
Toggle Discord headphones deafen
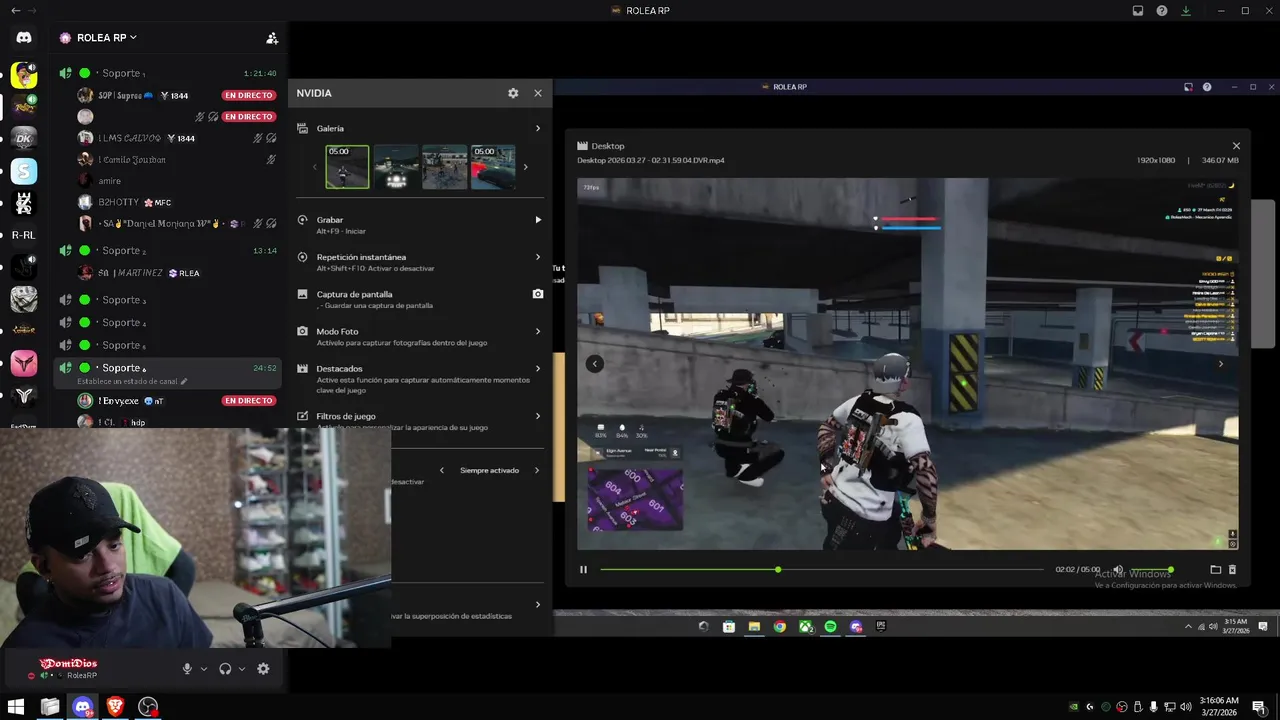click(x=225, y=669)
